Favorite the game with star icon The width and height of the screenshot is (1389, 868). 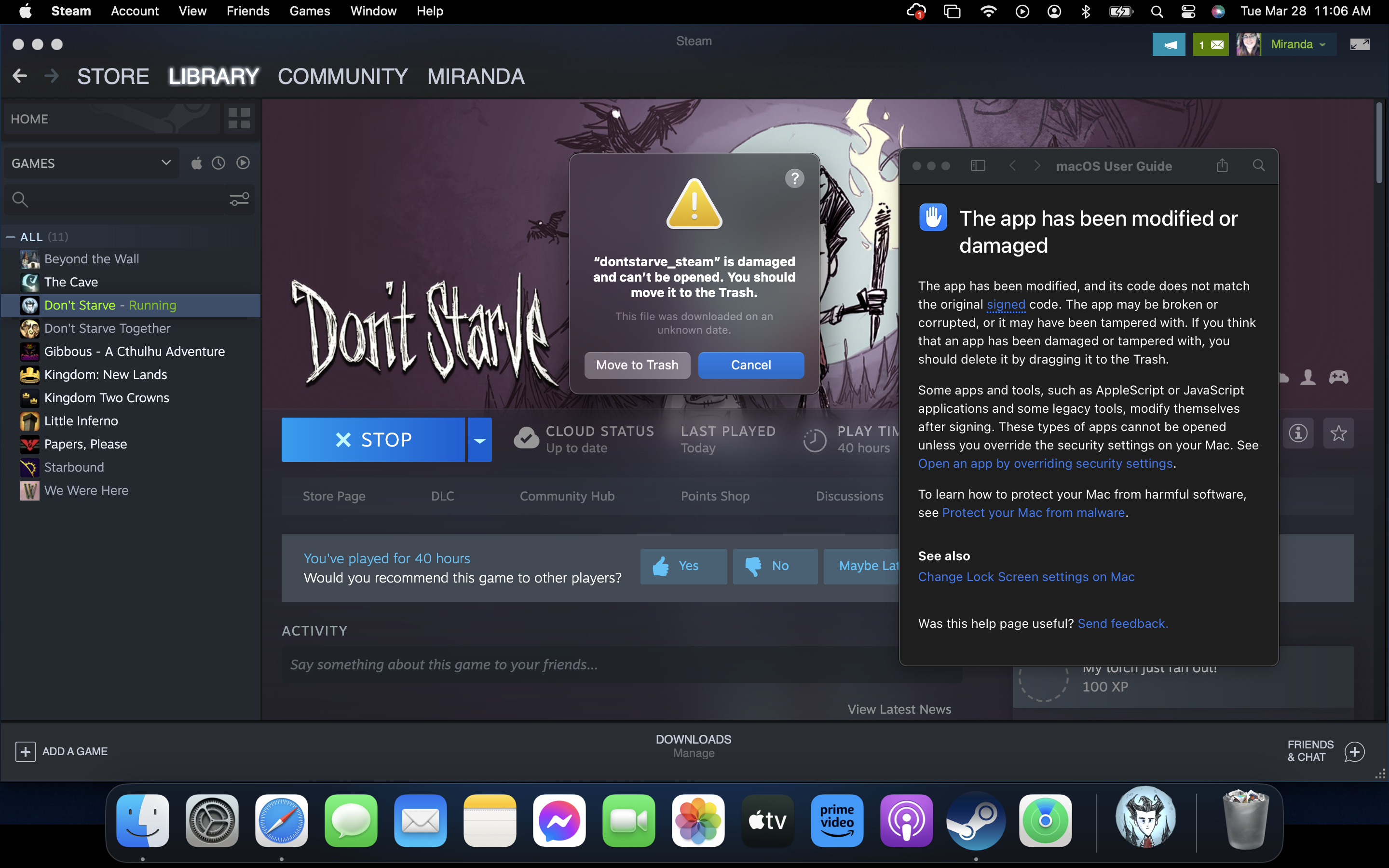[x=1338, y=434]
